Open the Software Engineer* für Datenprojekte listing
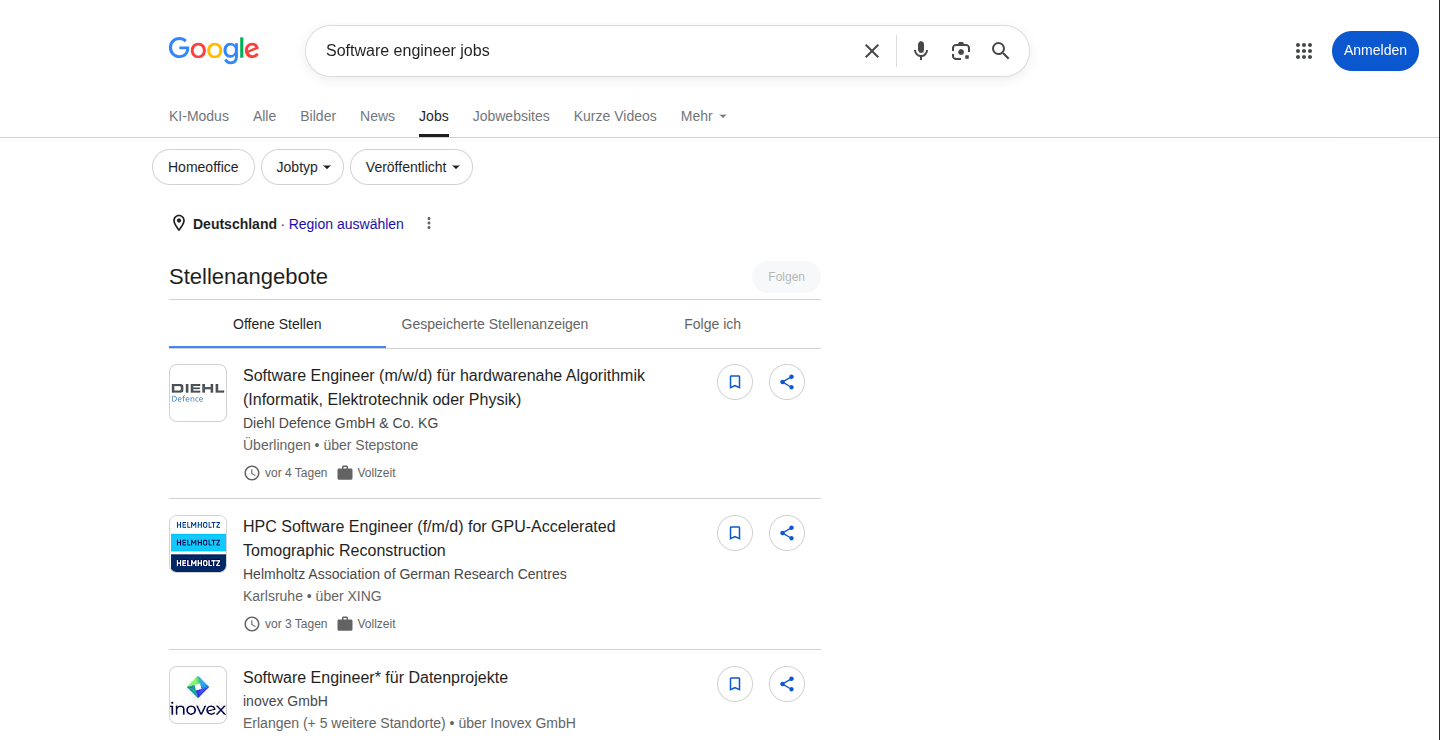Screen dimensions: 1440x740 (x=375, y=678)
